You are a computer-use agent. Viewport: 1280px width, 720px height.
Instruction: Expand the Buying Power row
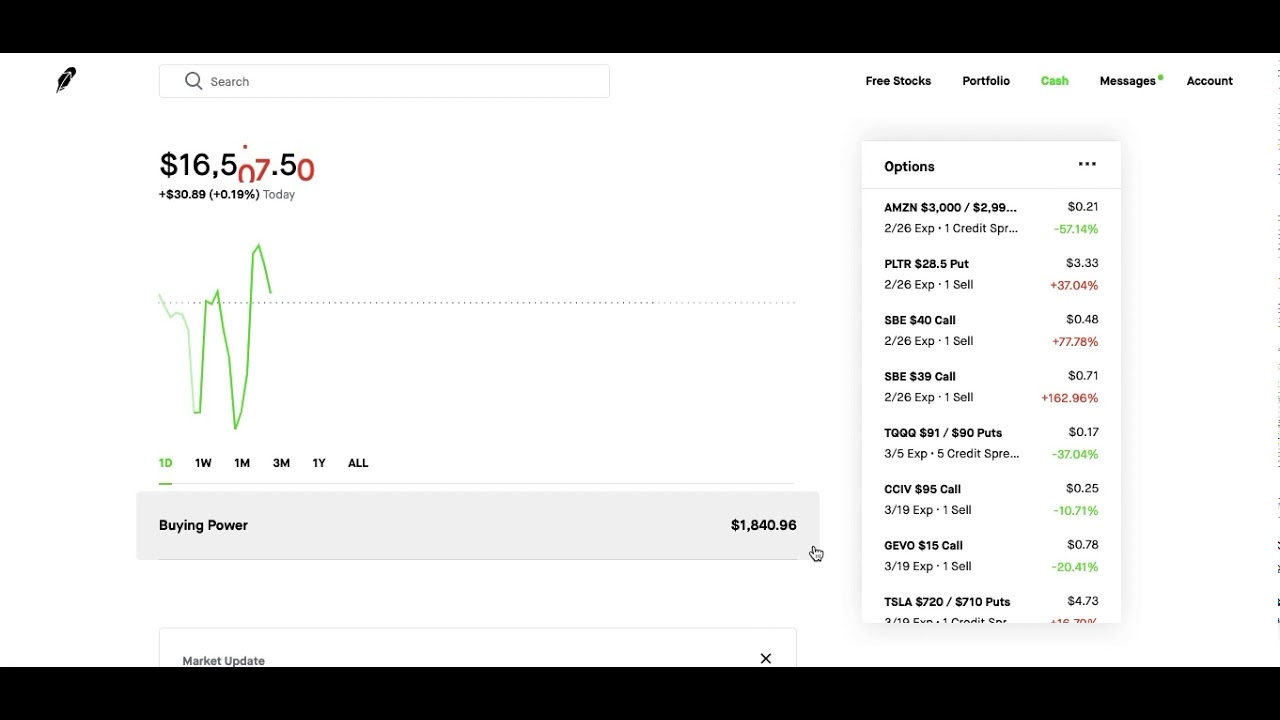coord(478,525)
